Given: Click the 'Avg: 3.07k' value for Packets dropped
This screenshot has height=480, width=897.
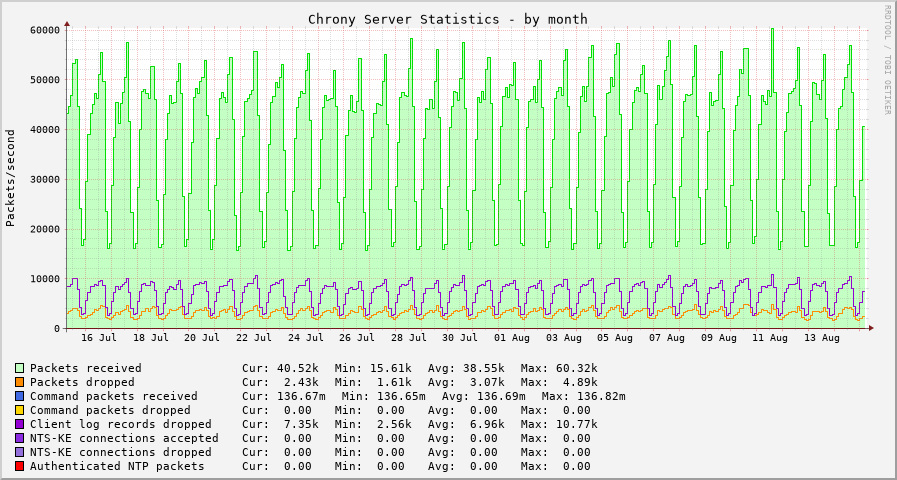Looking at the screenshot, I should point(466,382).
